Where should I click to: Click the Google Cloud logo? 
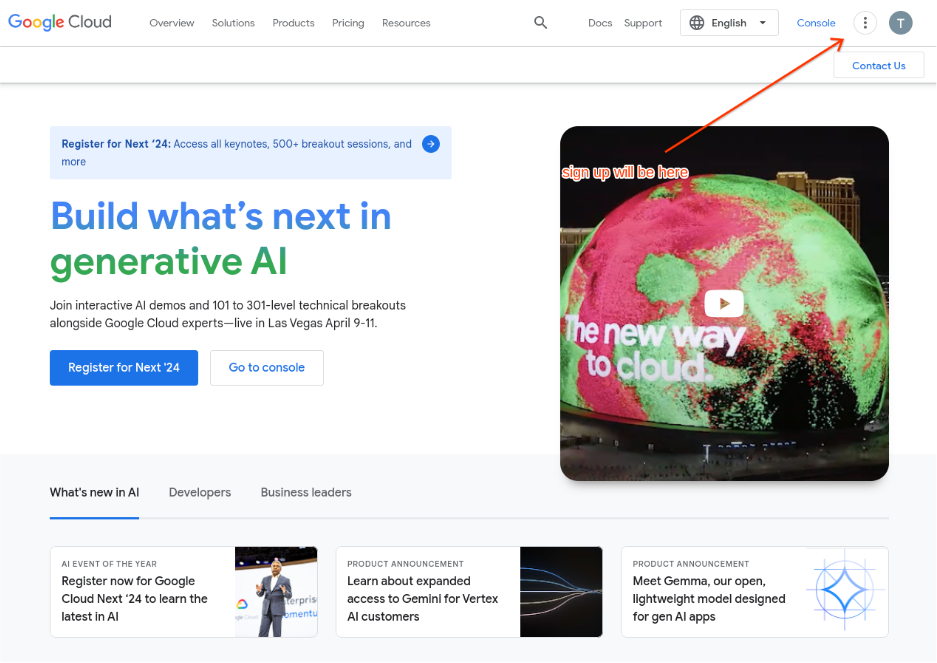coord(60,22)
